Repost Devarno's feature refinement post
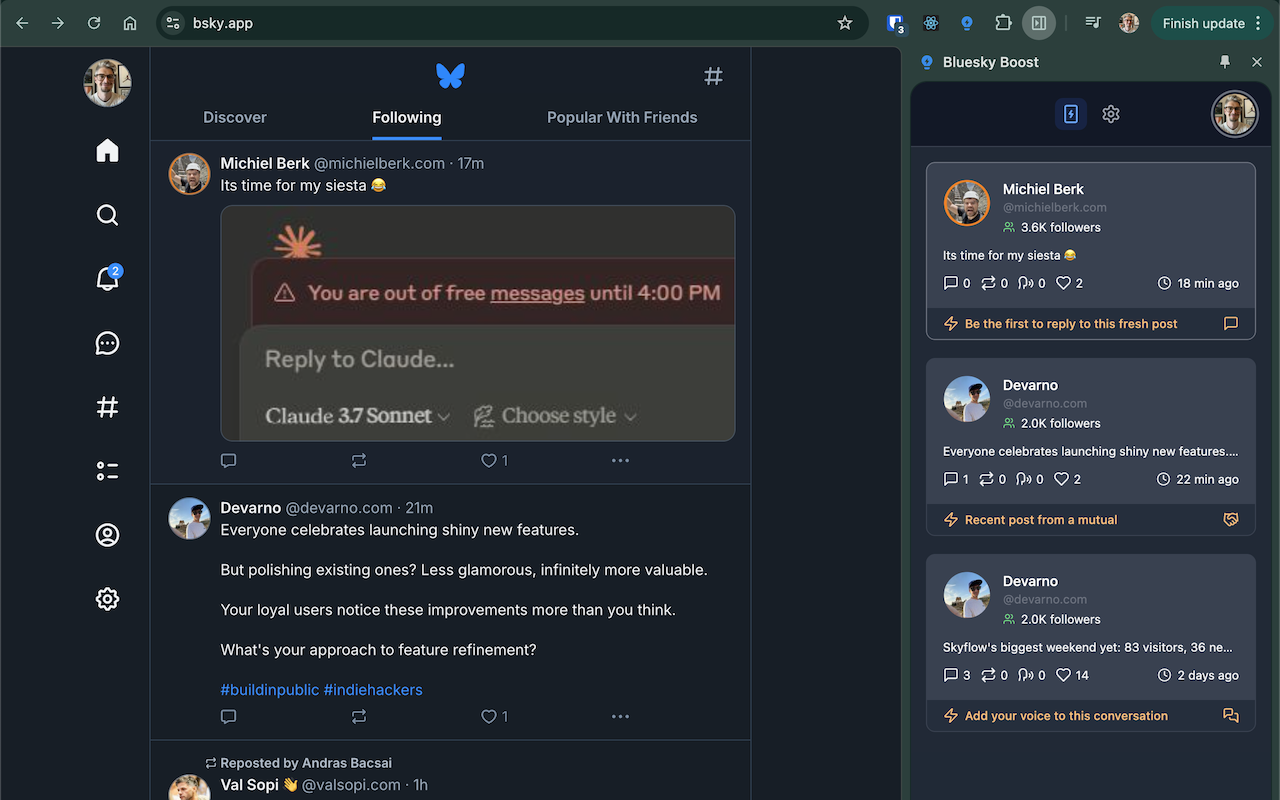The image size is (1280, 800). (359, 717)
